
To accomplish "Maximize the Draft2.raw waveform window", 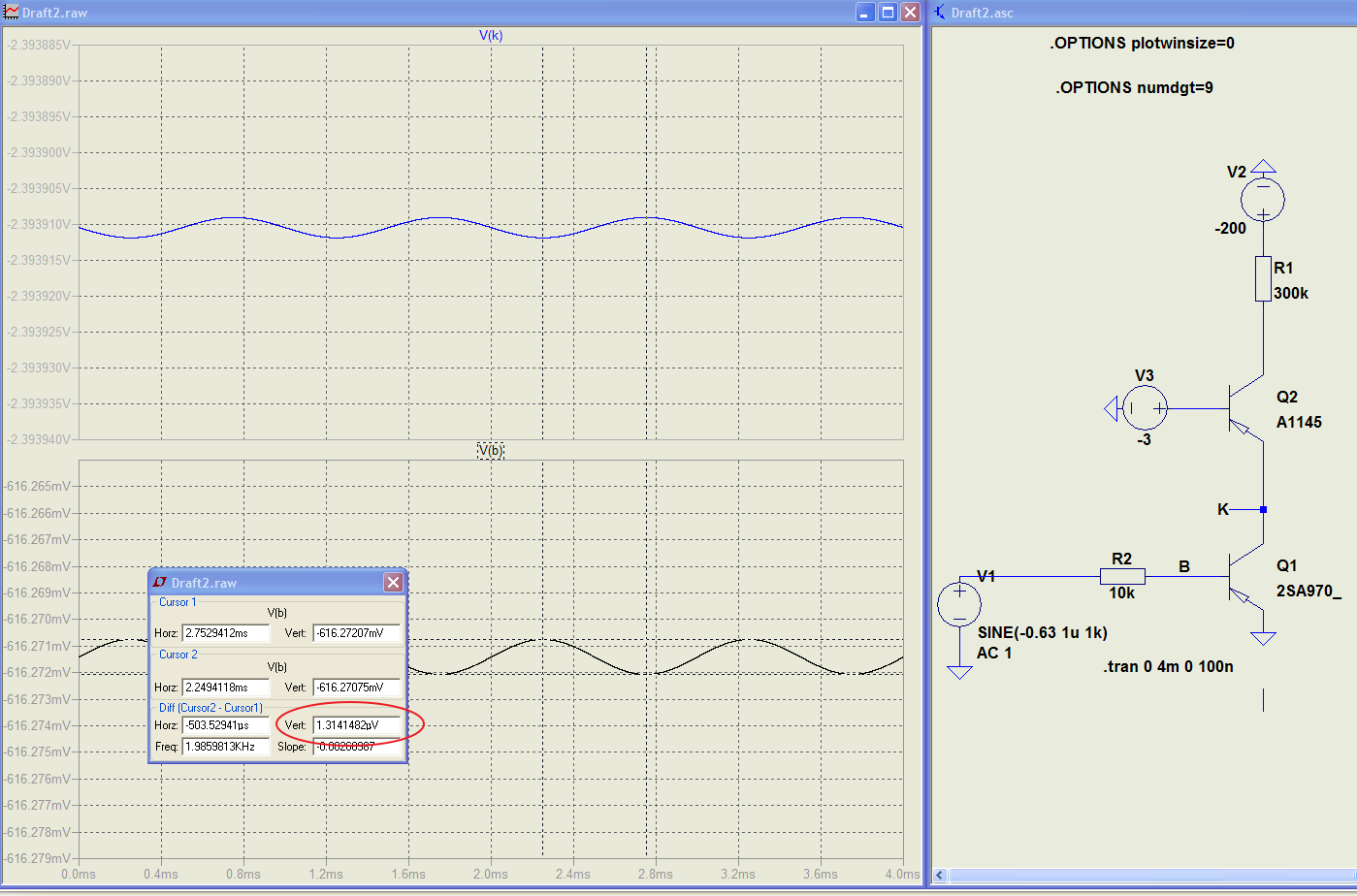I will [888, 13].
